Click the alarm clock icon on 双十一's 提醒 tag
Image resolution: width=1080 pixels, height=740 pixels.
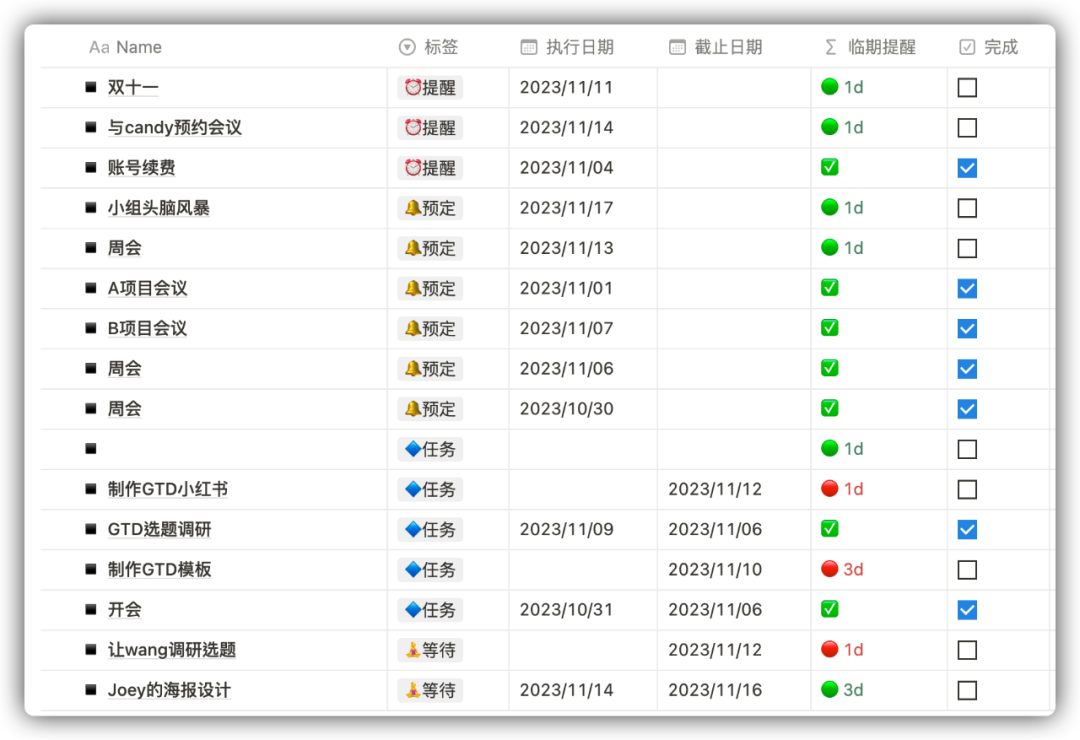414,87
